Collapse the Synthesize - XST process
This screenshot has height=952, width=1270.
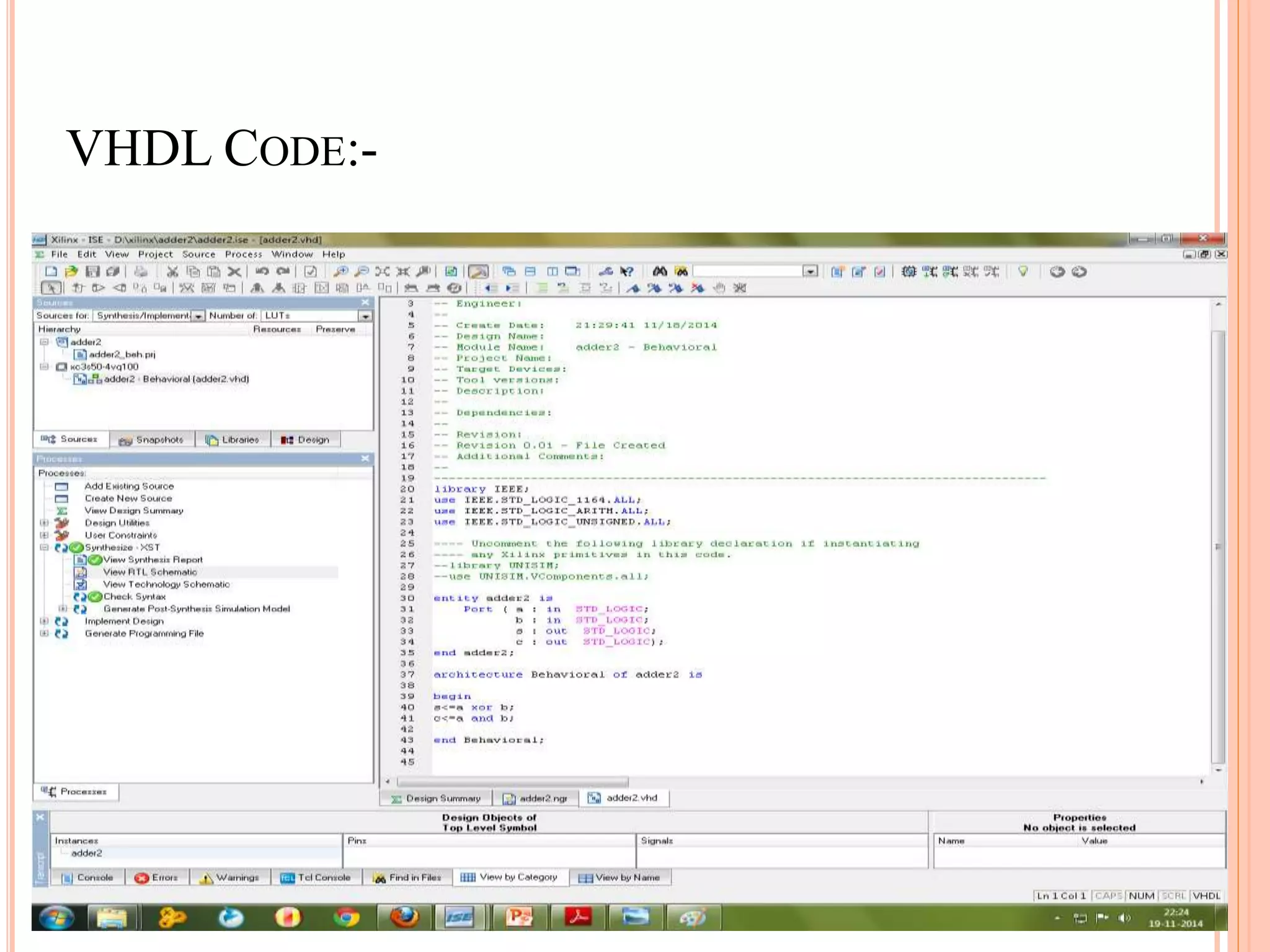44,547
